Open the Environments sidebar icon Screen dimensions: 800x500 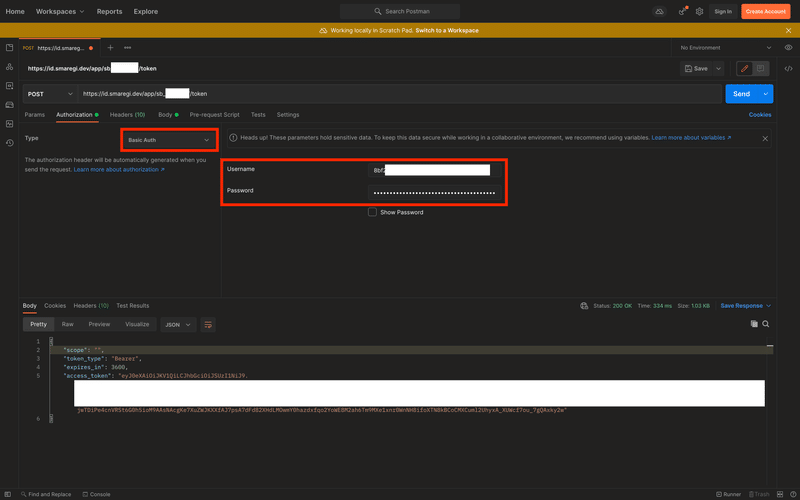tap(9, 86)
